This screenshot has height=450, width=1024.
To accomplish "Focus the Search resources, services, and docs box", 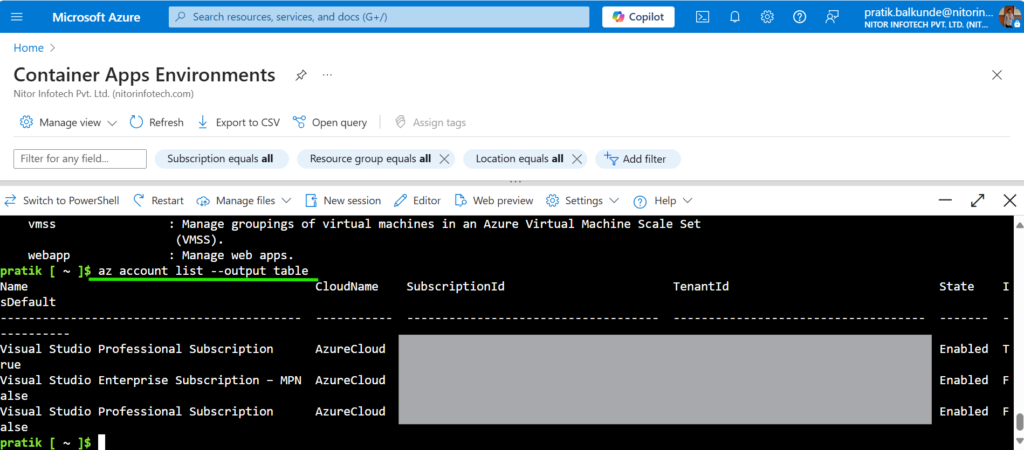I will pyautogui.click(x=379, y=17).
